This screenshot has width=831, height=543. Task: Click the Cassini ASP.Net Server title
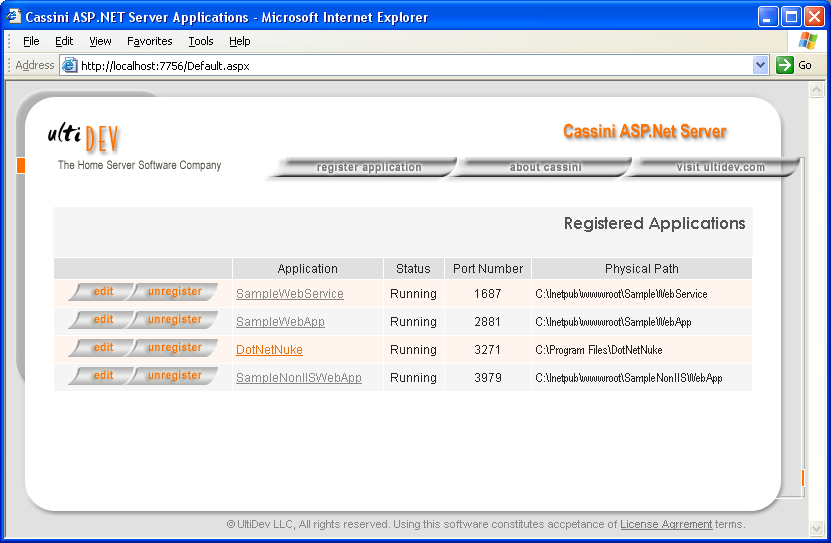click(x=644, y=131)
